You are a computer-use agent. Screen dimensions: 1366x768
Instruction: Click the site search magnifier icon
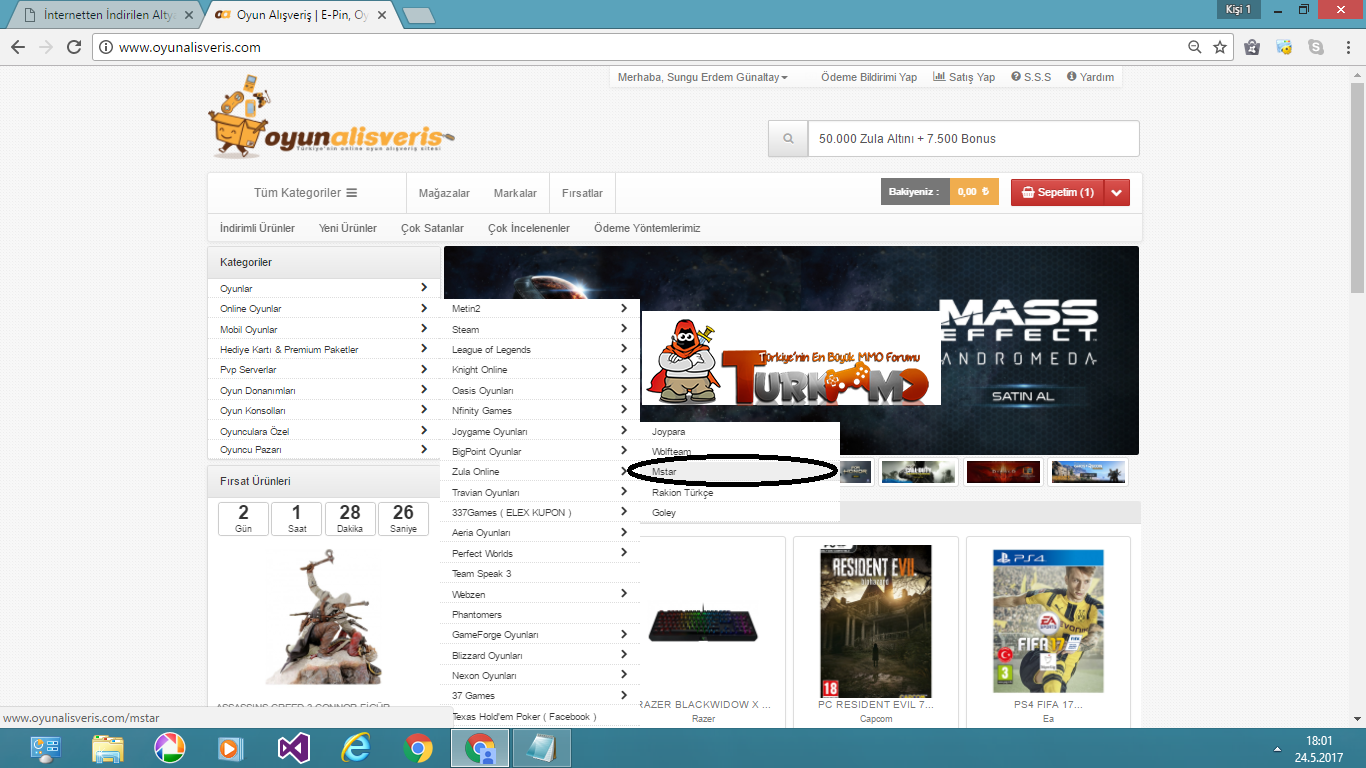coord(788,139)
